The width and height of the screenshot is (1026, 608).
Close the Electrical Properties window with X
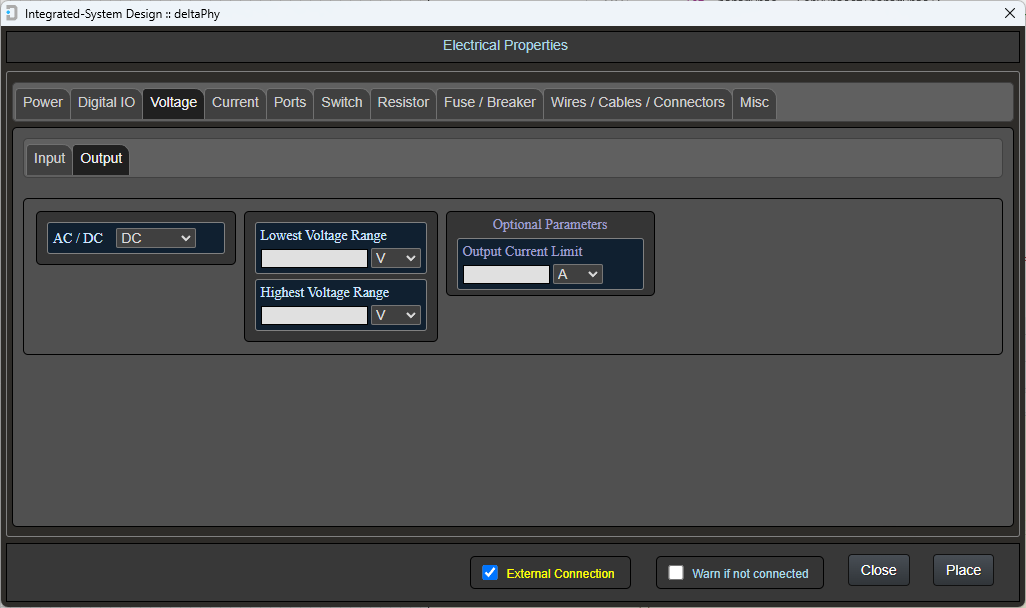coord(1009,13)
